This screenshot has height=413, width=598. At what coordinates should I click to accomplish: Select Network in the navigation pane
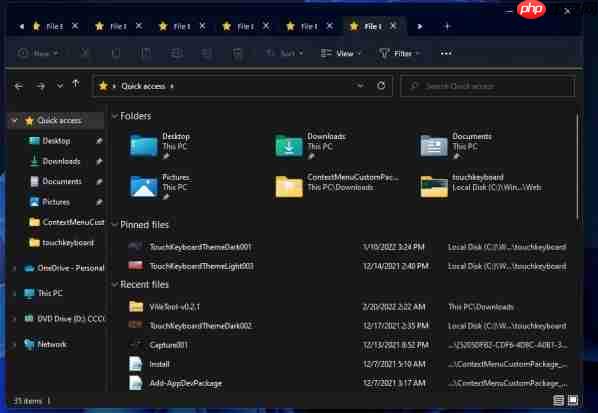[45, 344]
